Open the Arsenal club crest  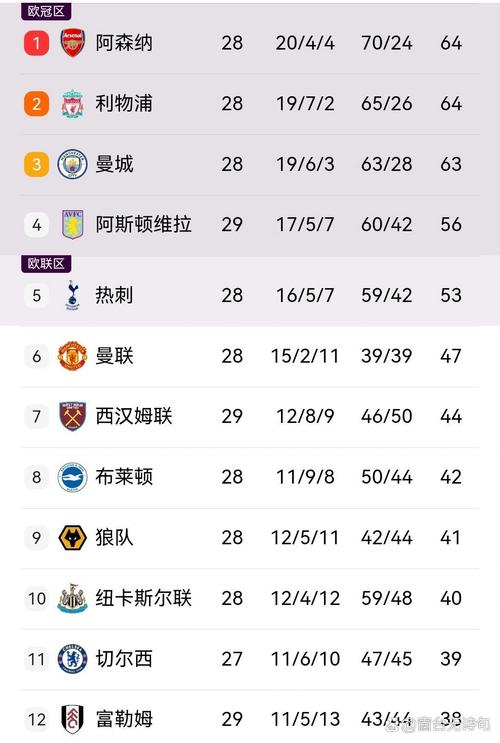point(73,43)
